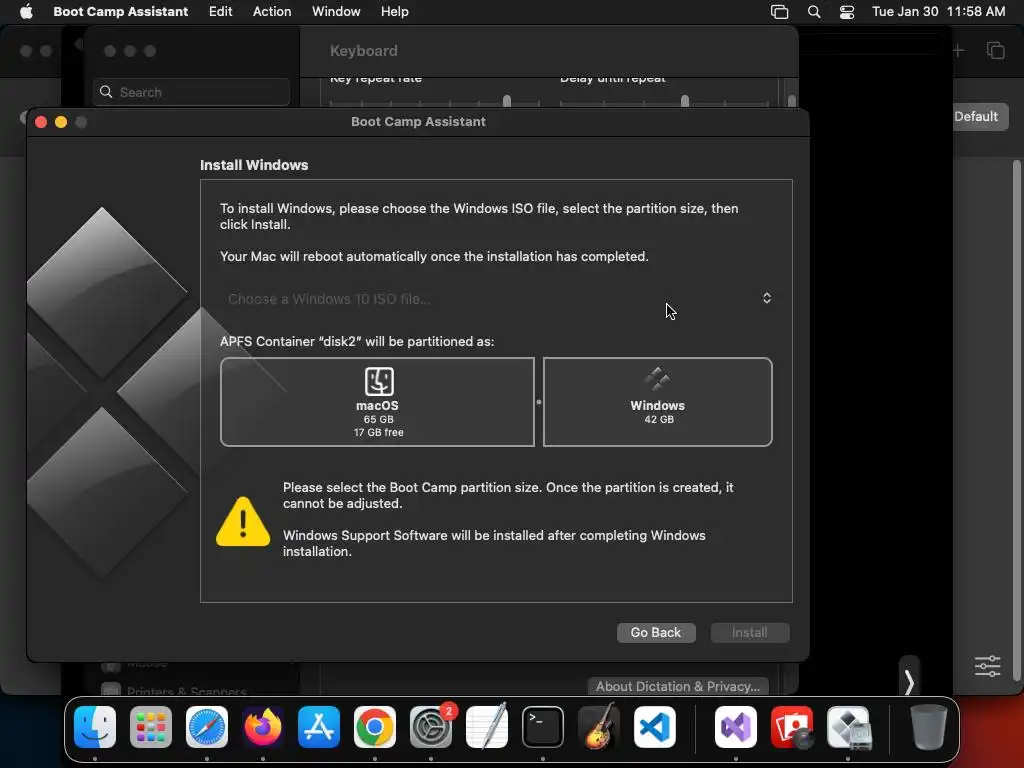Click the Stage Manager menu bar icon

780,12
